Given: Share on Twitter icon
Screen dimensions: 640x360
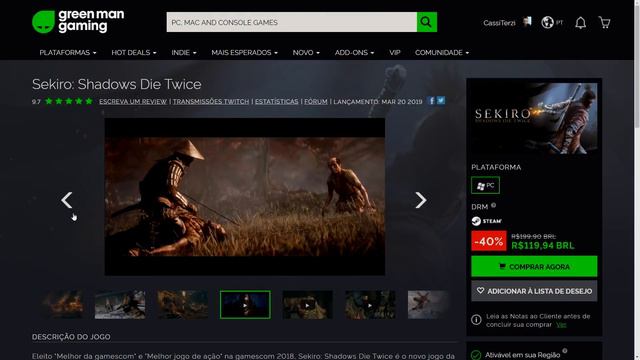Looking at the screenshot, I should (441, 100).
